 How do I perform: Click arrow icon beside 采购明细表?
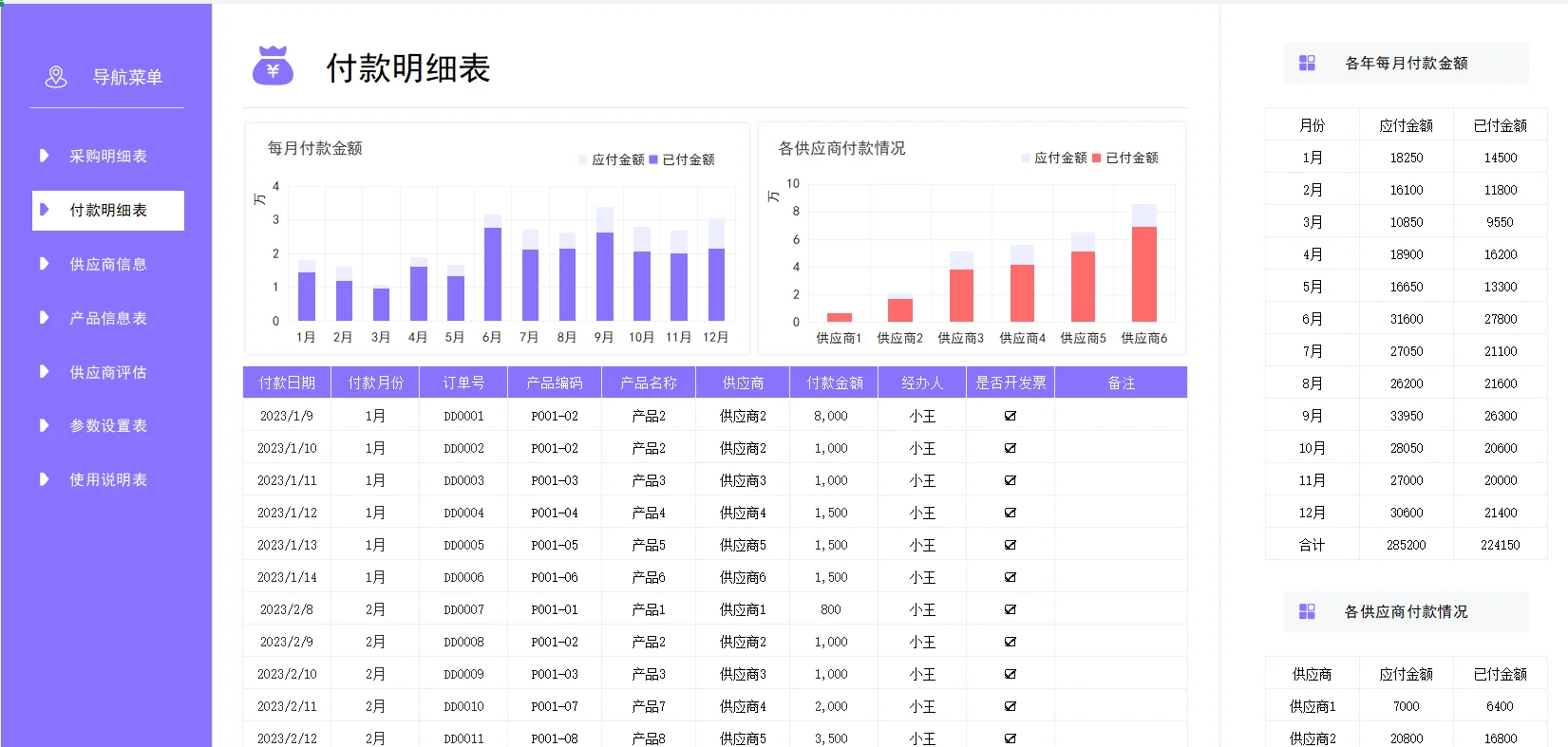tap(44, 156)
